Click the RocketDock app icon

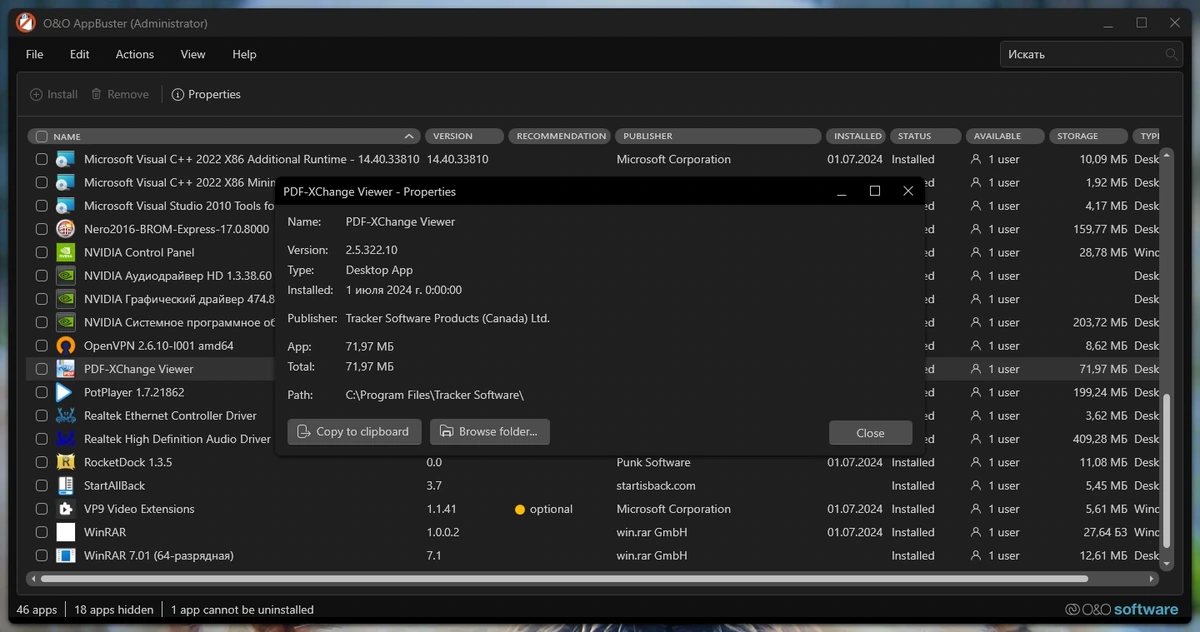click(x=65, y=462)
